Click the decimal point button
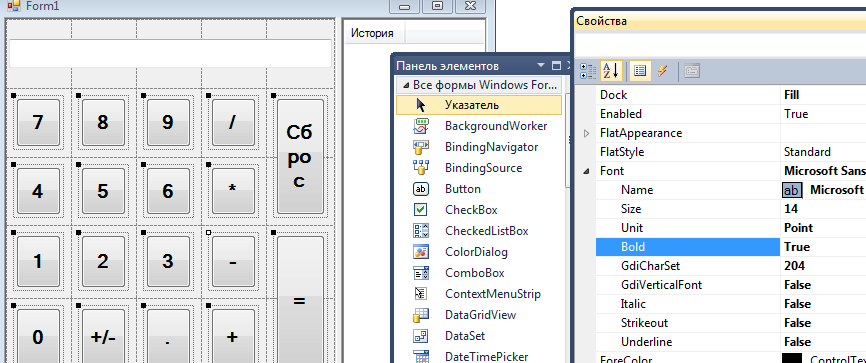 pos(168,336)
